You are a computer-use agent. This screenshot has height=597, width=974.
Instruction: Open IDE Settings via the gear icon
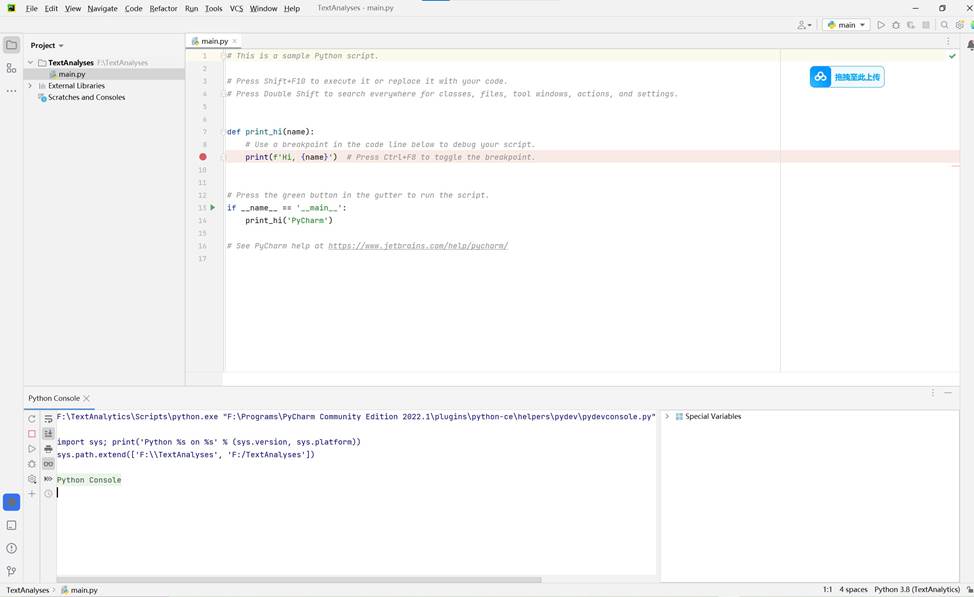[960, 24]
